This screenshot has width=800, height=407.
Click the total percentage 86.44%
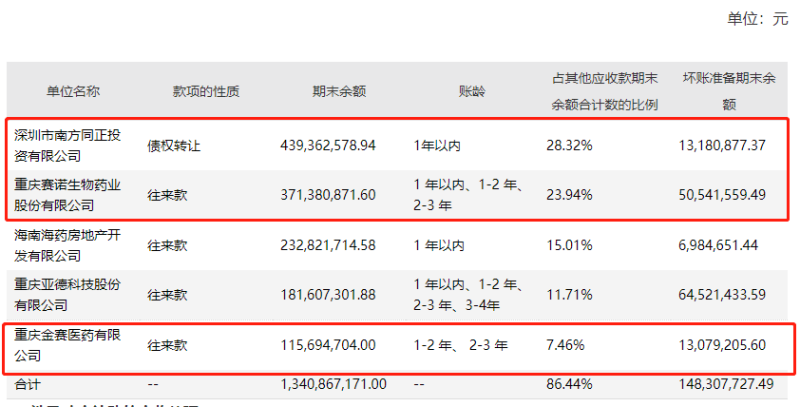(x=569, y=384)
